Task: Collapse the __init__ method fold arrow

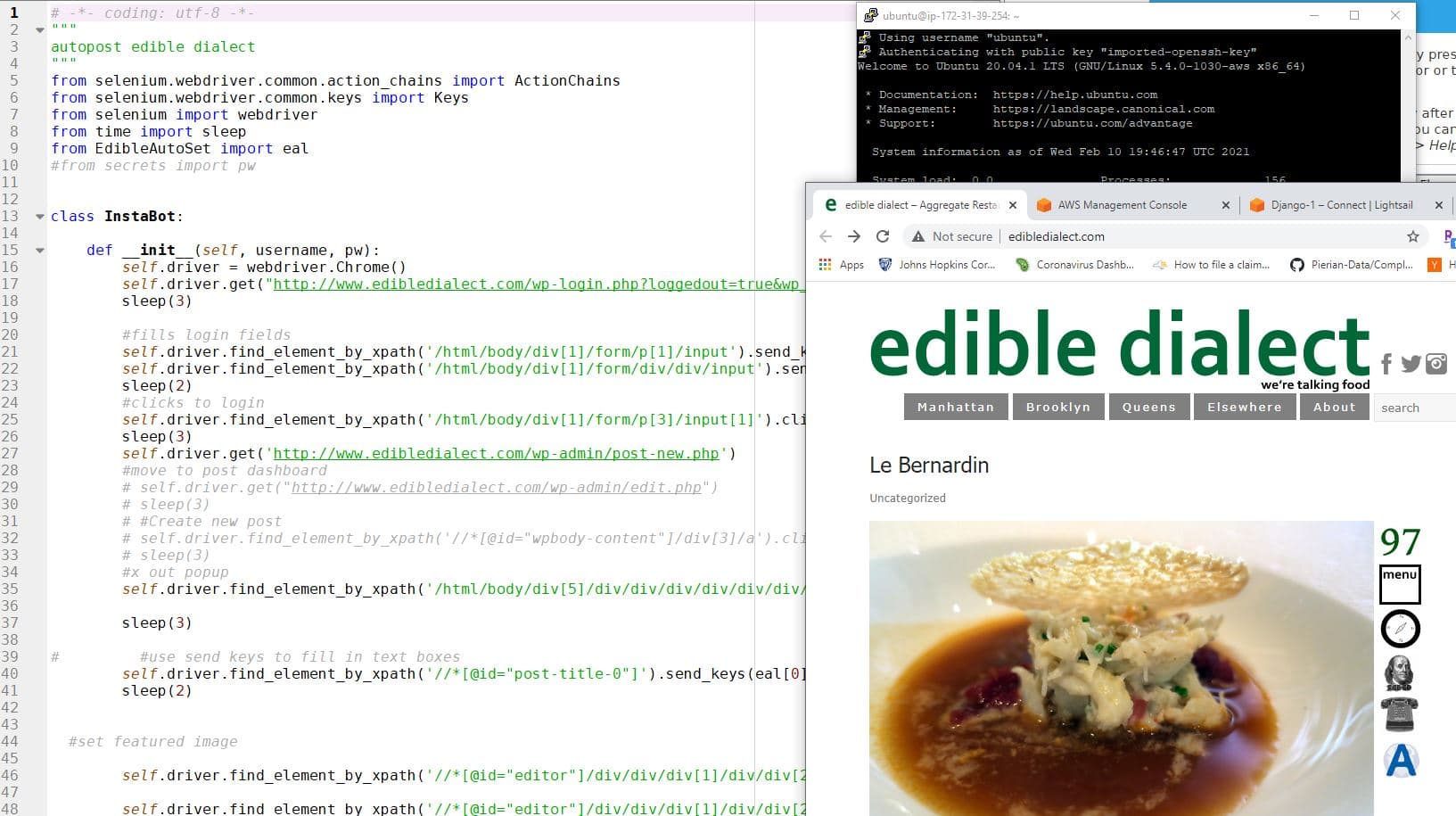Action: click(39, 250)
